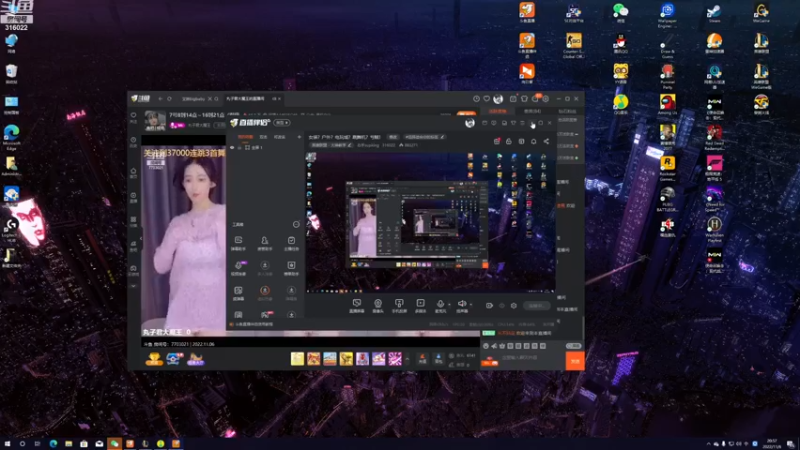Screen dimensions: 800x450
Task: Open Microsoft Edge from the taskbar
Action: 53,444
